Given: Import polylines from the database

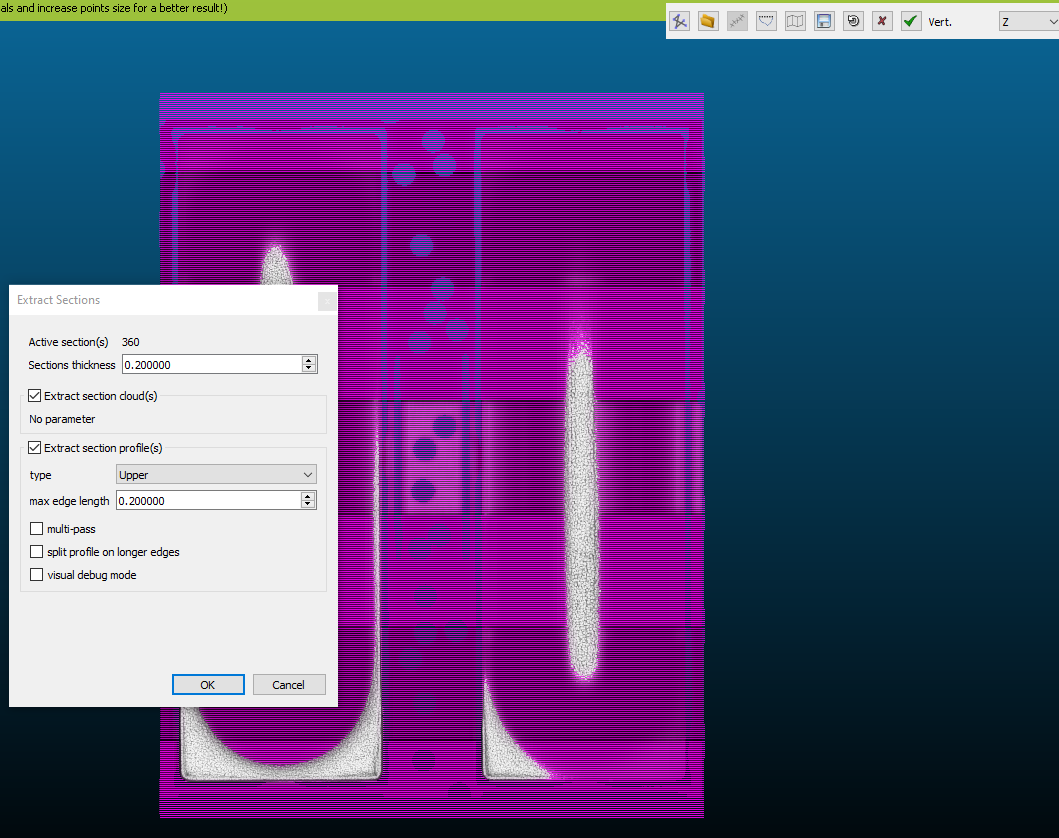Looking at the screenshot, I should [x=708, y=20].
